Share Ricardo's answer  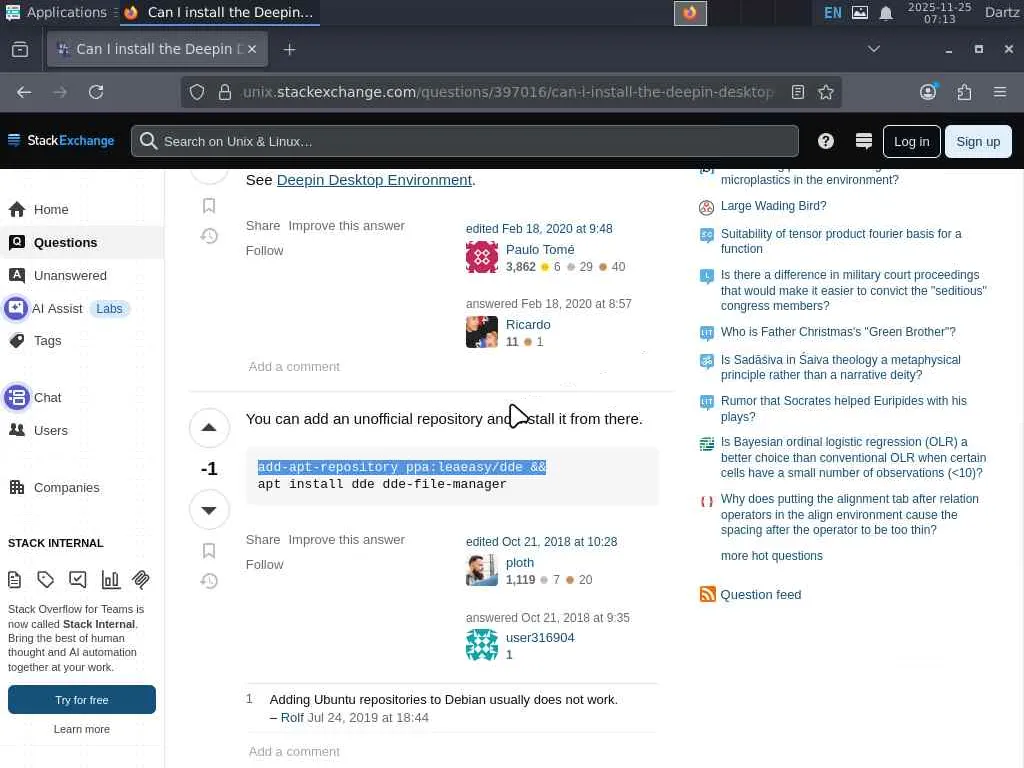pos(263,225)
